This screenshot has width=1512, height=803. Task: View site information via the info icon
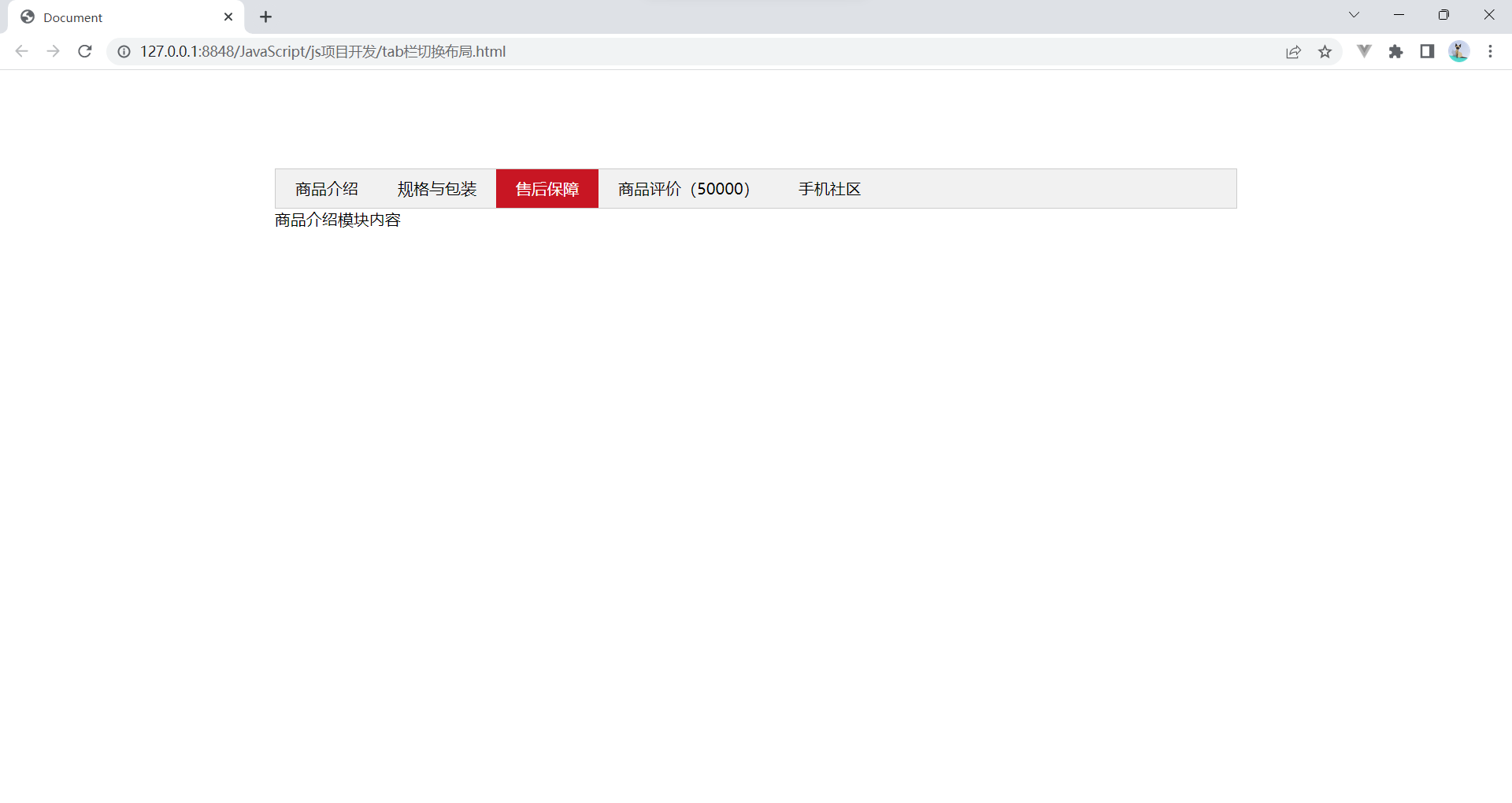pyautogui.click(x=124, y=51)
